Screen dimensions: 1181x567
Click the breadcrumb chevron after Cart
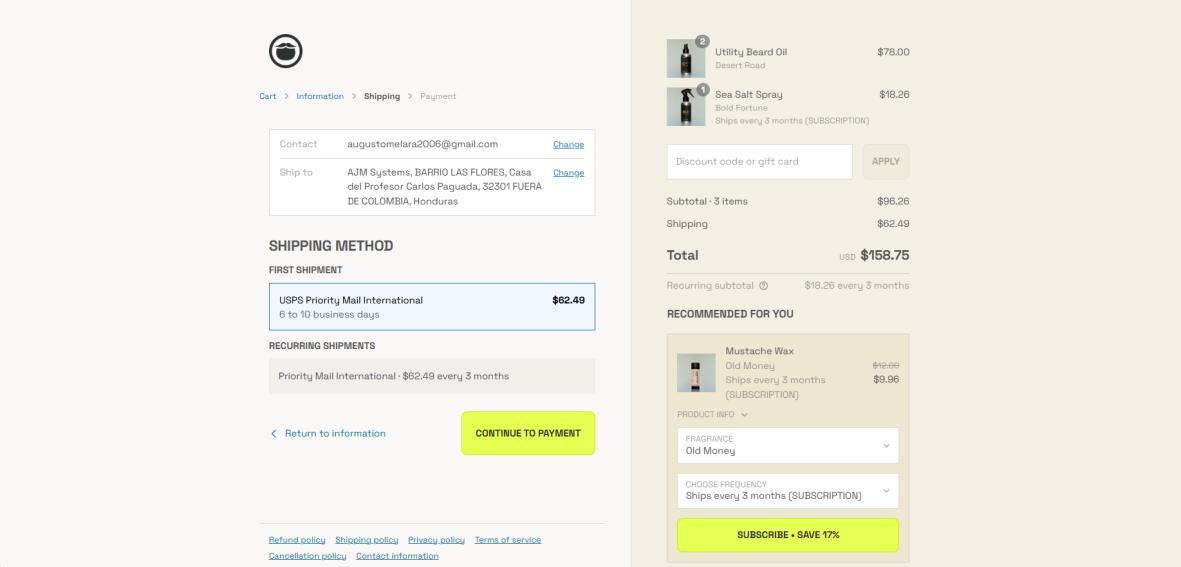tap(286, 96)
